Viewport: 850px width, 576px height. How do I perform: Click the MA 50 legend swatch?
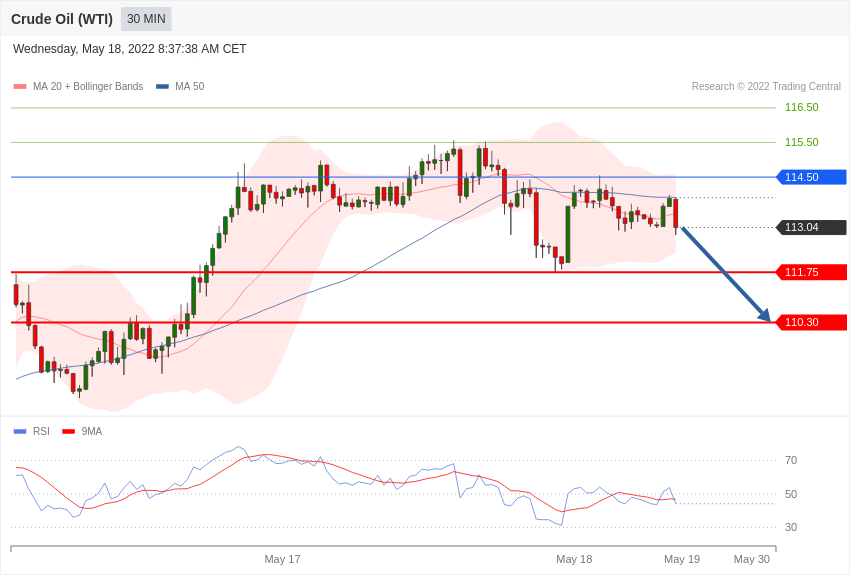[x=162, y=86]
